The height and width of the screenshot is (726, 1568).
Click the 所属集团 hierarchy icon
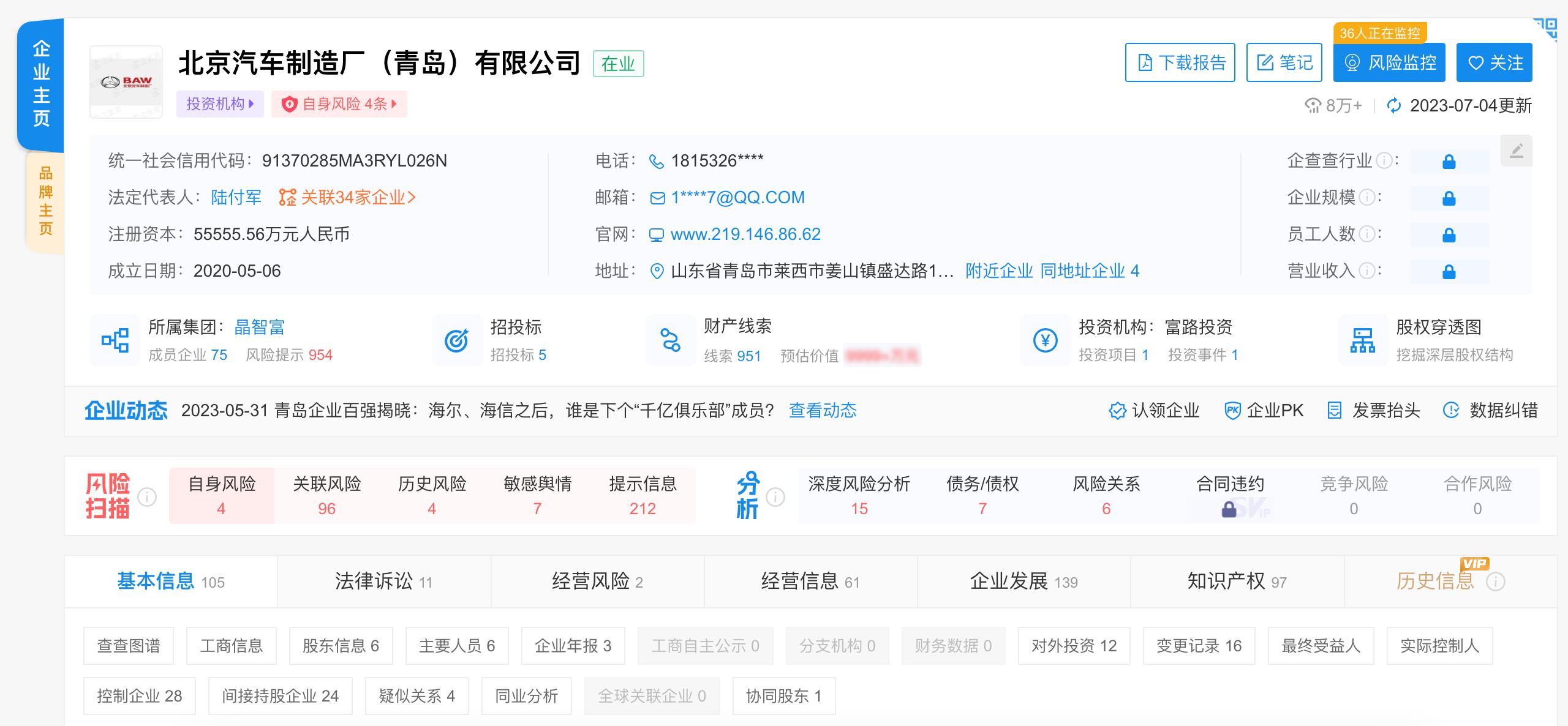(115, 340)
